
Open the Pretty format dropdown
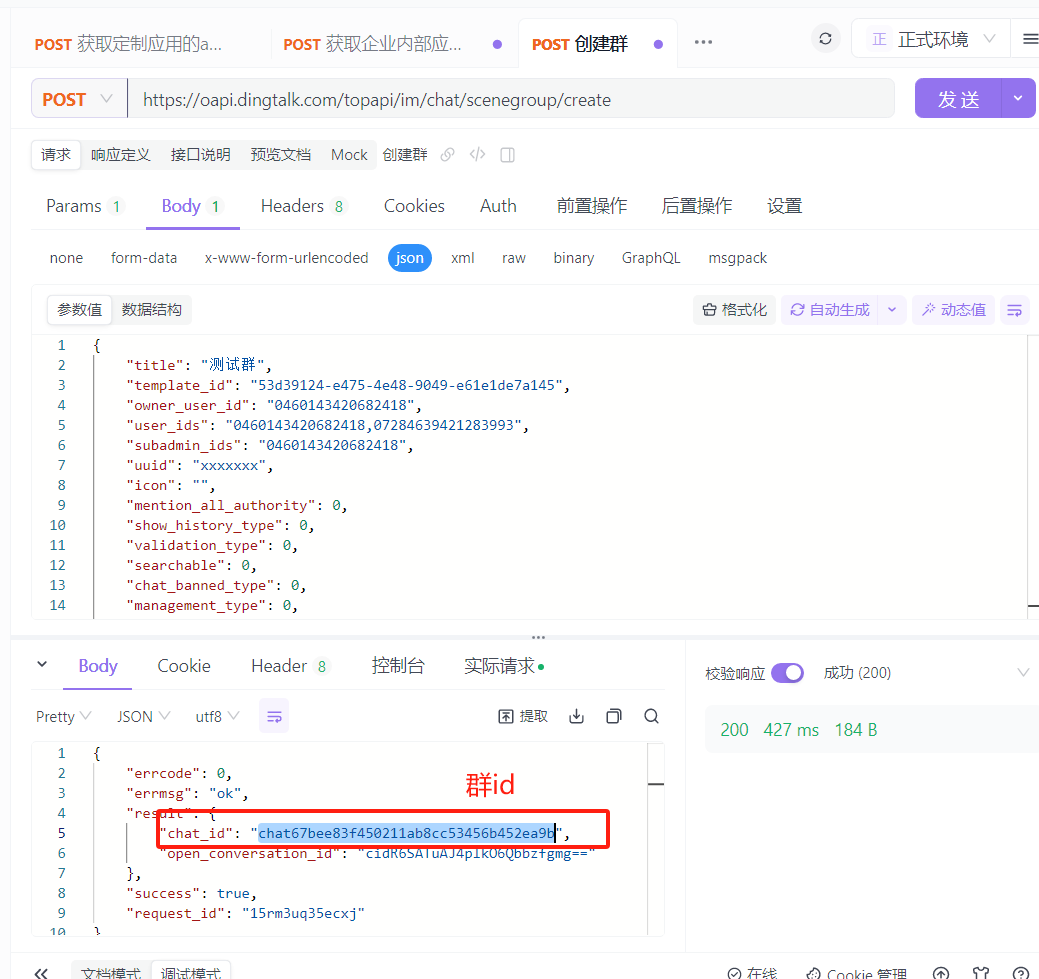tap(64, 716)
